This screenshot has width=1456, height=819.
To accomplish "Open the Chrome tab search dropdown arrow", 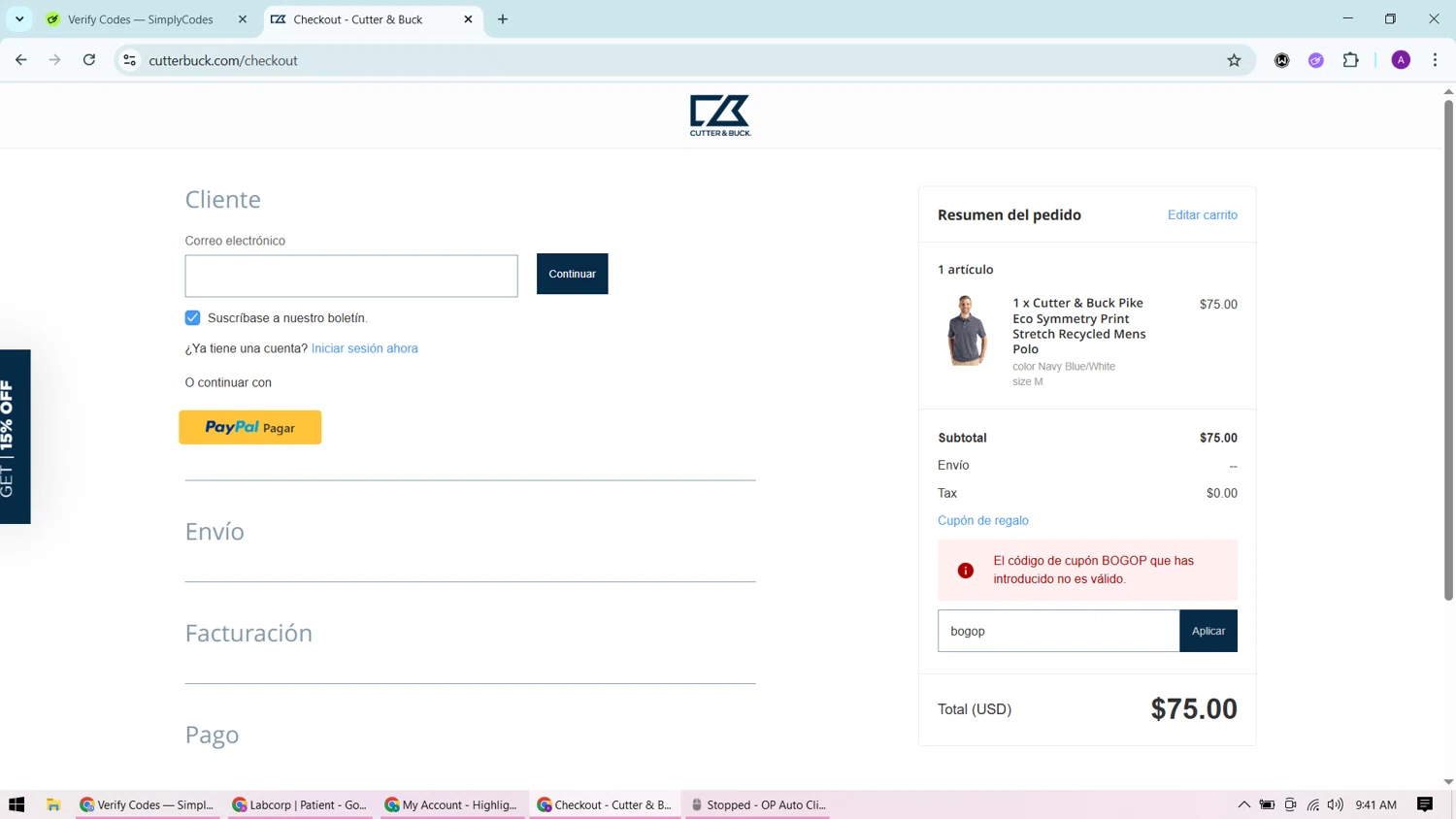I will (x=19, y=19).
